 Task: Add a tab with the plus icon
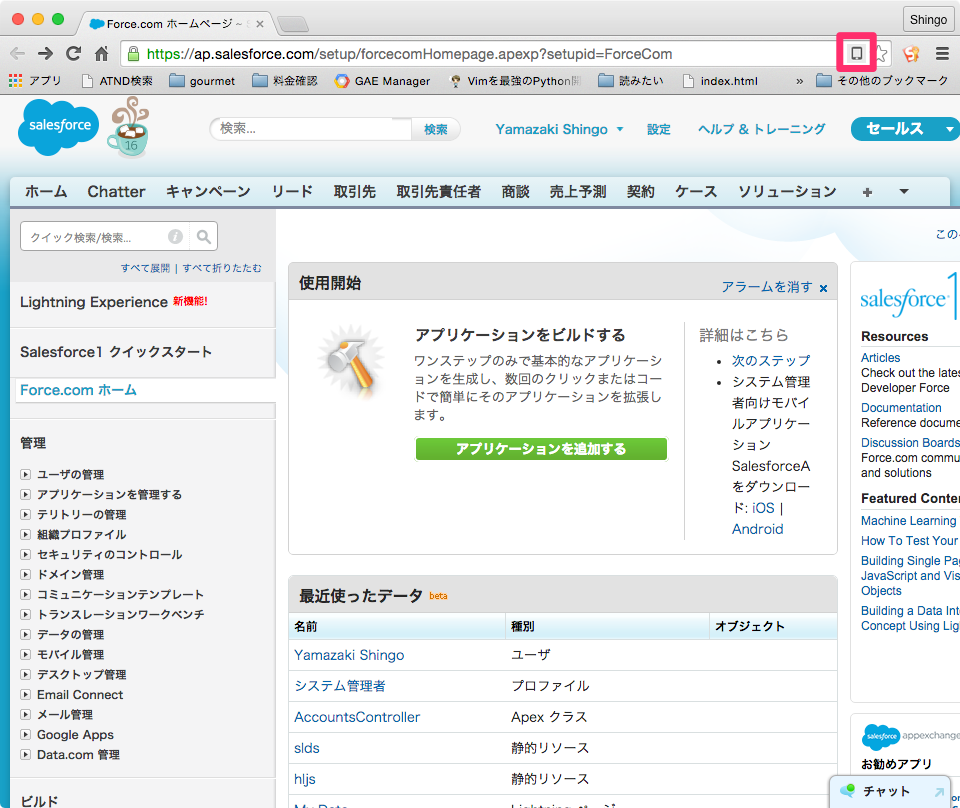pyautogui.click(x=867, y=192)
